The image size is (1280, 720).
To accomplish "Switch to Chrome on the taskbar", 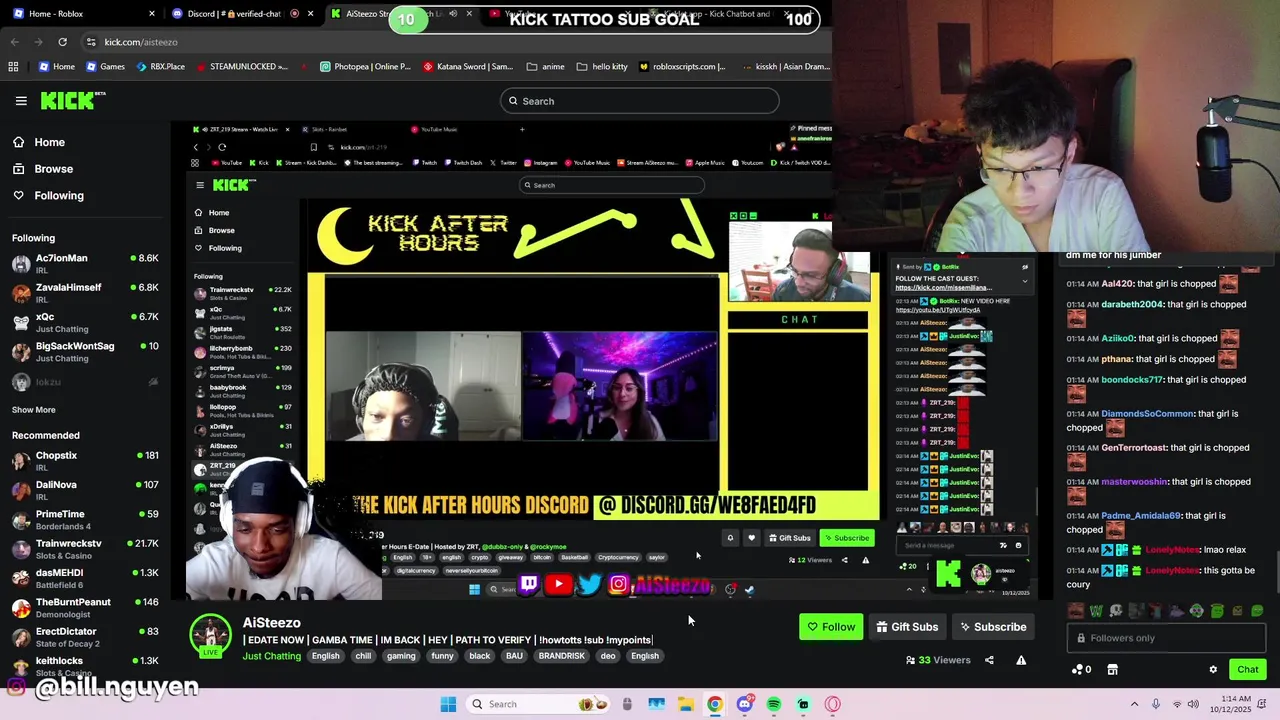I will pos(715,704).
